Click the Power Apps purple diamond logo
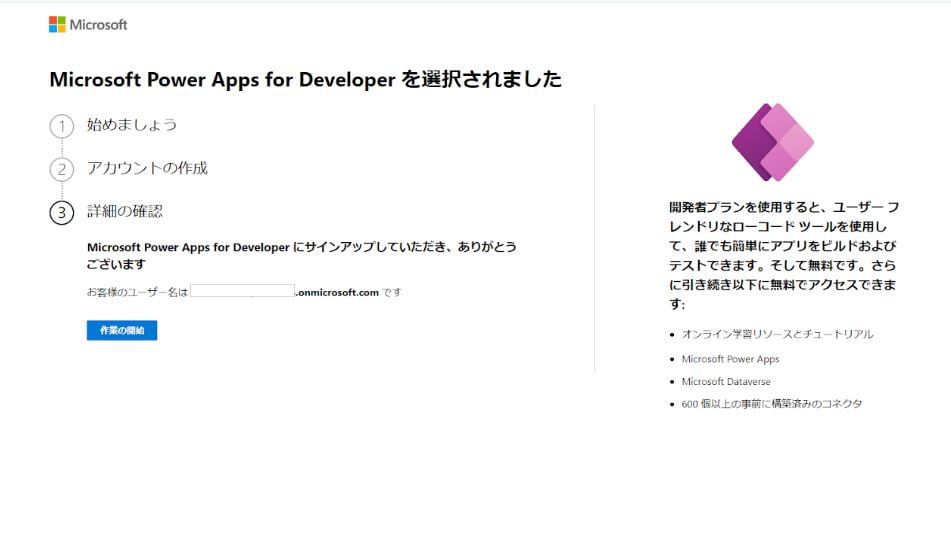 [772, 142]
